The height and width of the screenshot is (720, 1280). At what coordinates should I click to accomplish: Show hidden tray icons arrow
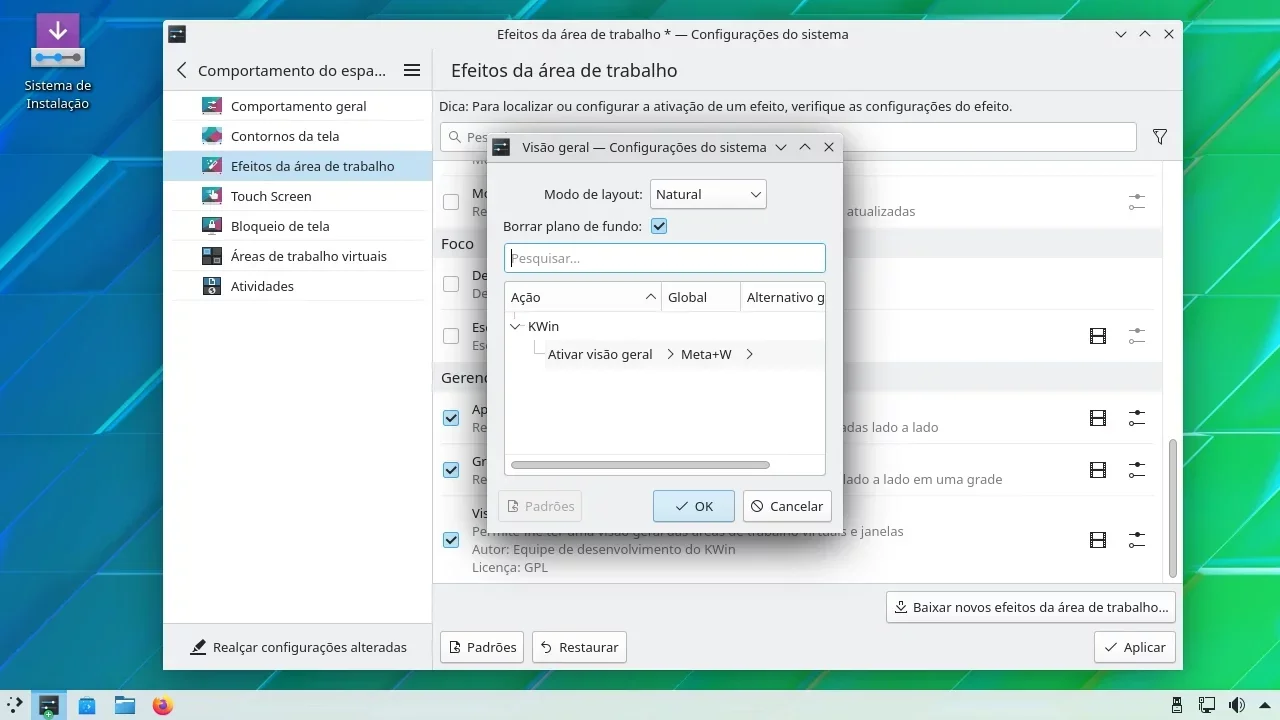(1266, 705)
